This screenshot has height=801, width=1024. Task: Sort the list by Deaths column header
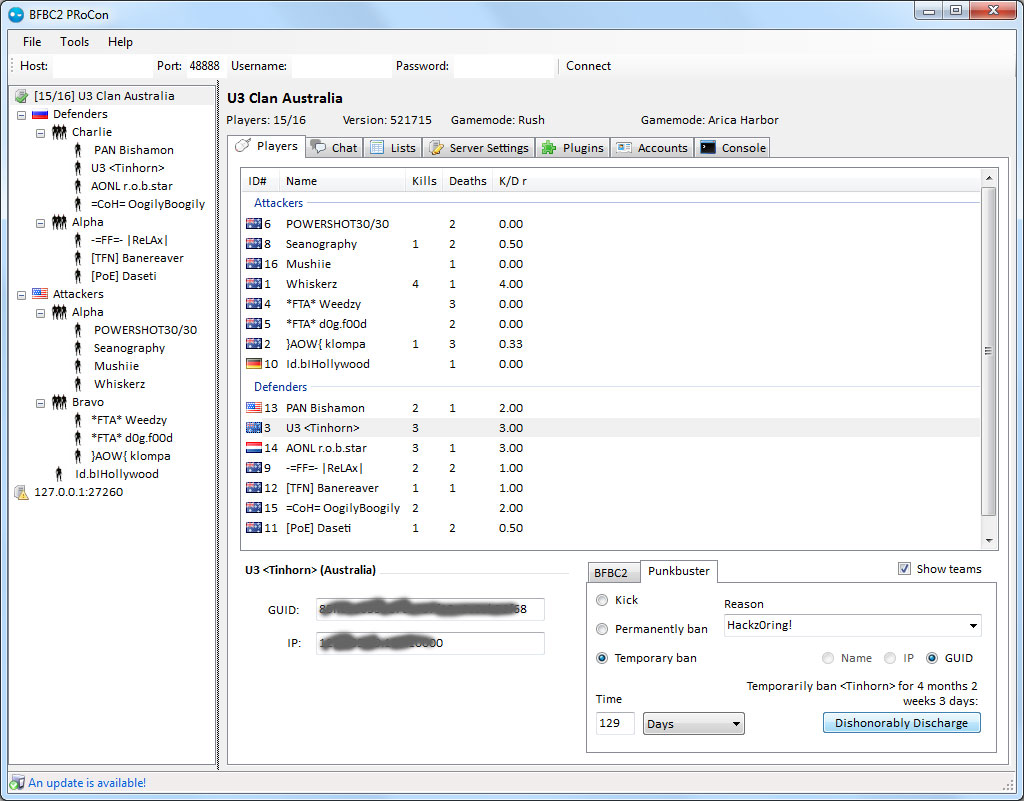point(468,181)
